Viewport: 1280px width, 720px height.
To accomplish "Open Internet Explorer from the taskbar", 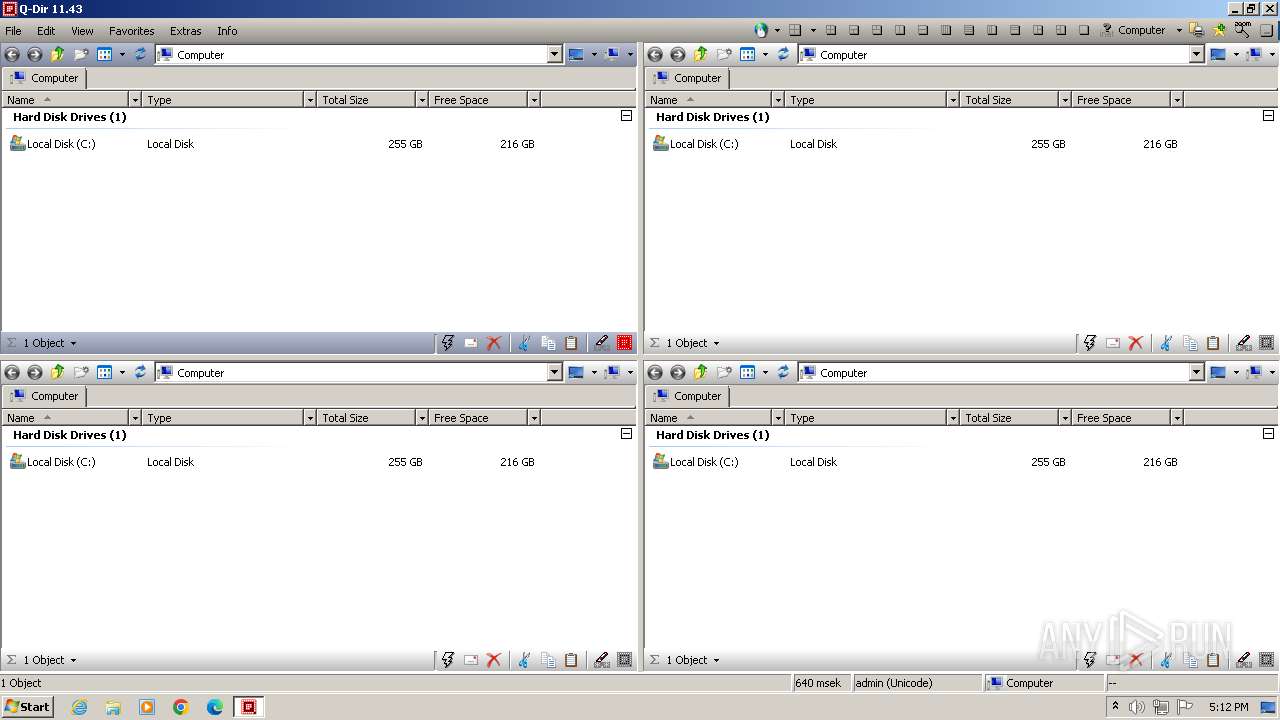I will tap(79, 707).
